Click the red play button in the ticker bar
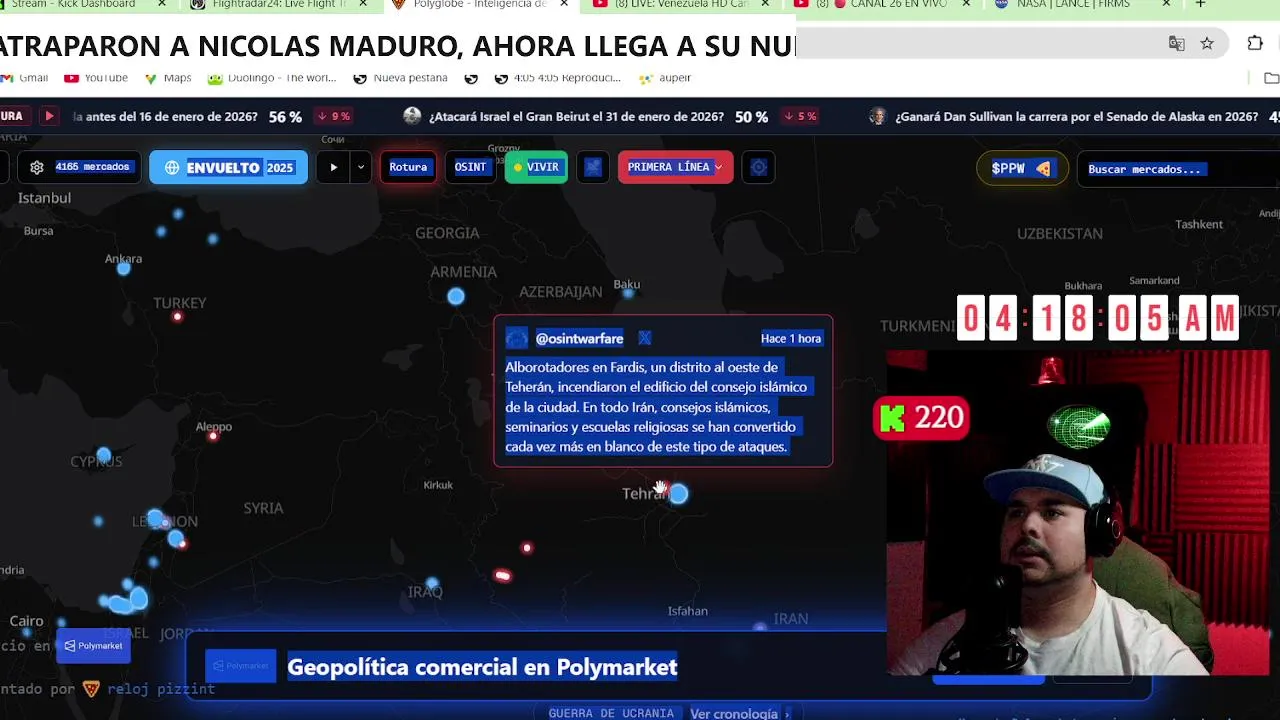Viewport: 1280px width, 720px height. pyautogui.click(x=49, y=116)
